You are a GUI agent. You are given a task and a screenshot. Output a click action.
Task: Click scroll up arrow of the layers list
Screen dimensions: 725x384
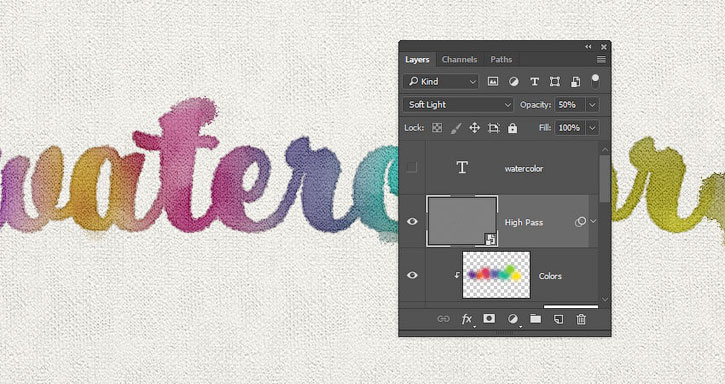click(605, 149)
